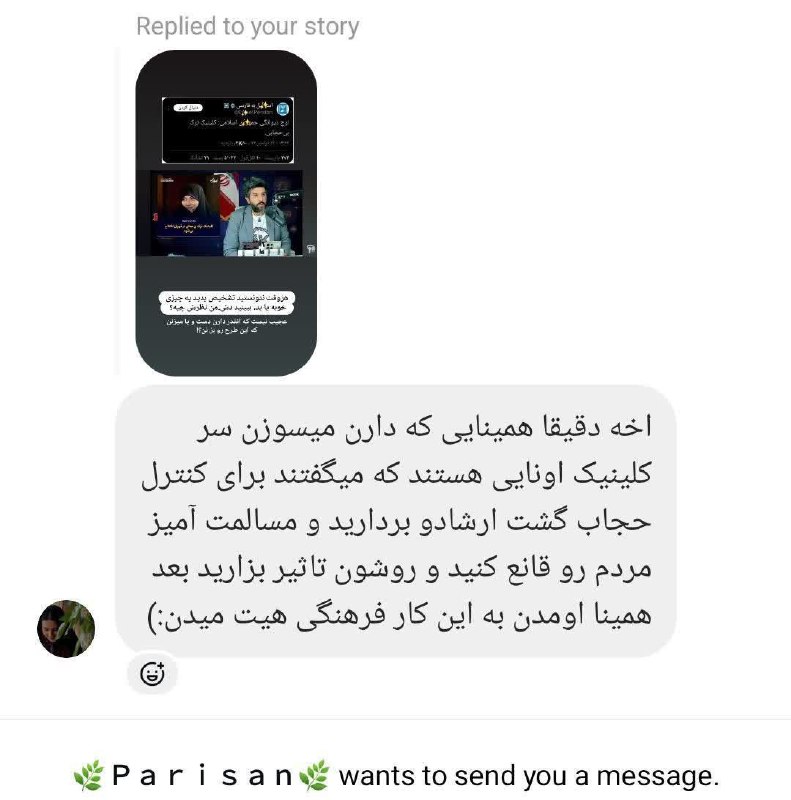Click the Persian message bubble
Viewport: 791px width, 800px height.
pos(396,521)
